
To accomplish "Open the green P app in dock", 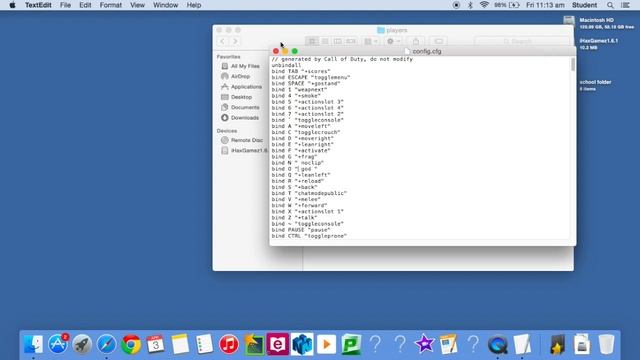I will pyautogui.click(x=351, y=344).
